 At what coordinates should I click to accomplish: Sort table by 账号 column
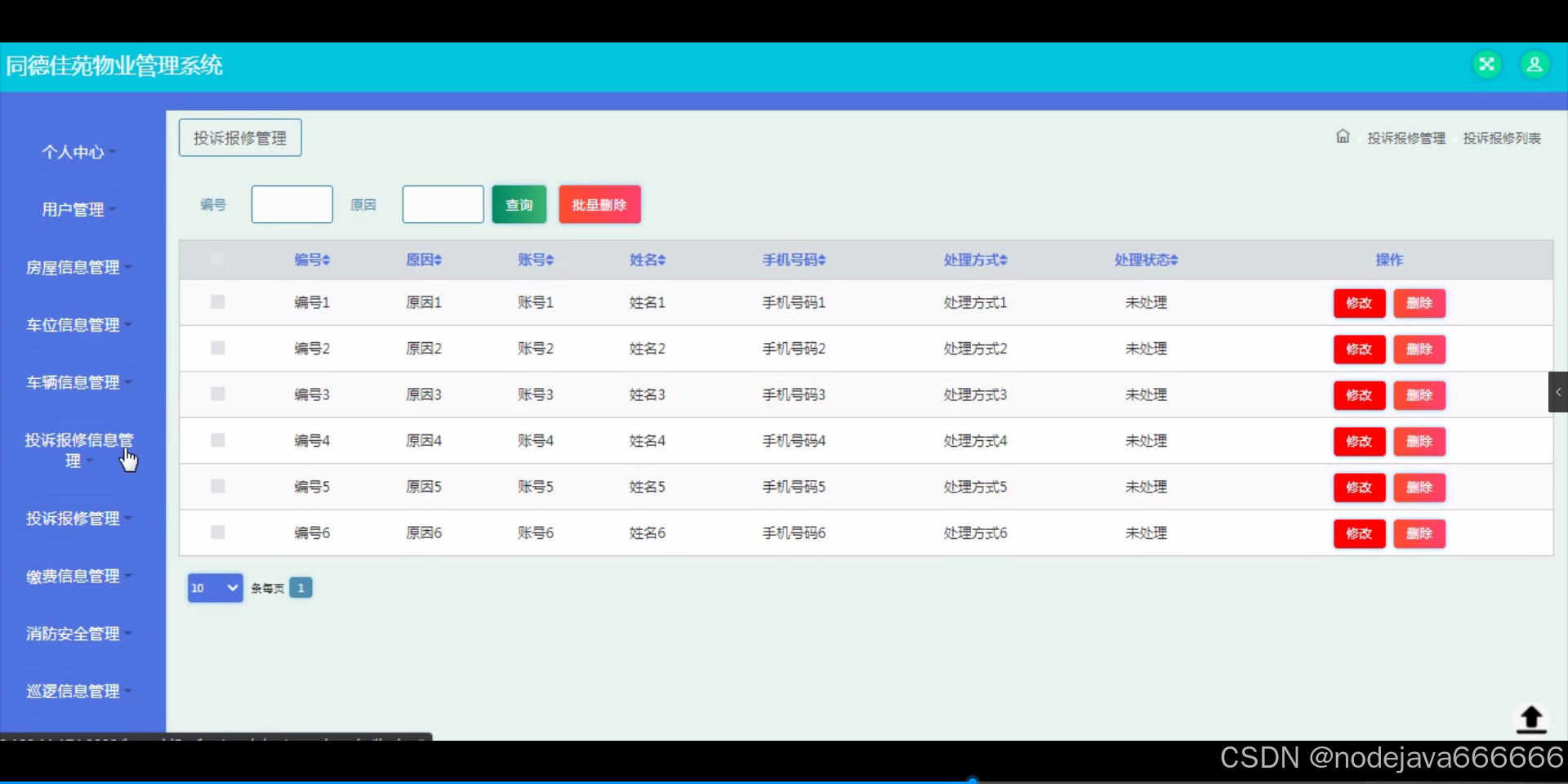(536, 260)
